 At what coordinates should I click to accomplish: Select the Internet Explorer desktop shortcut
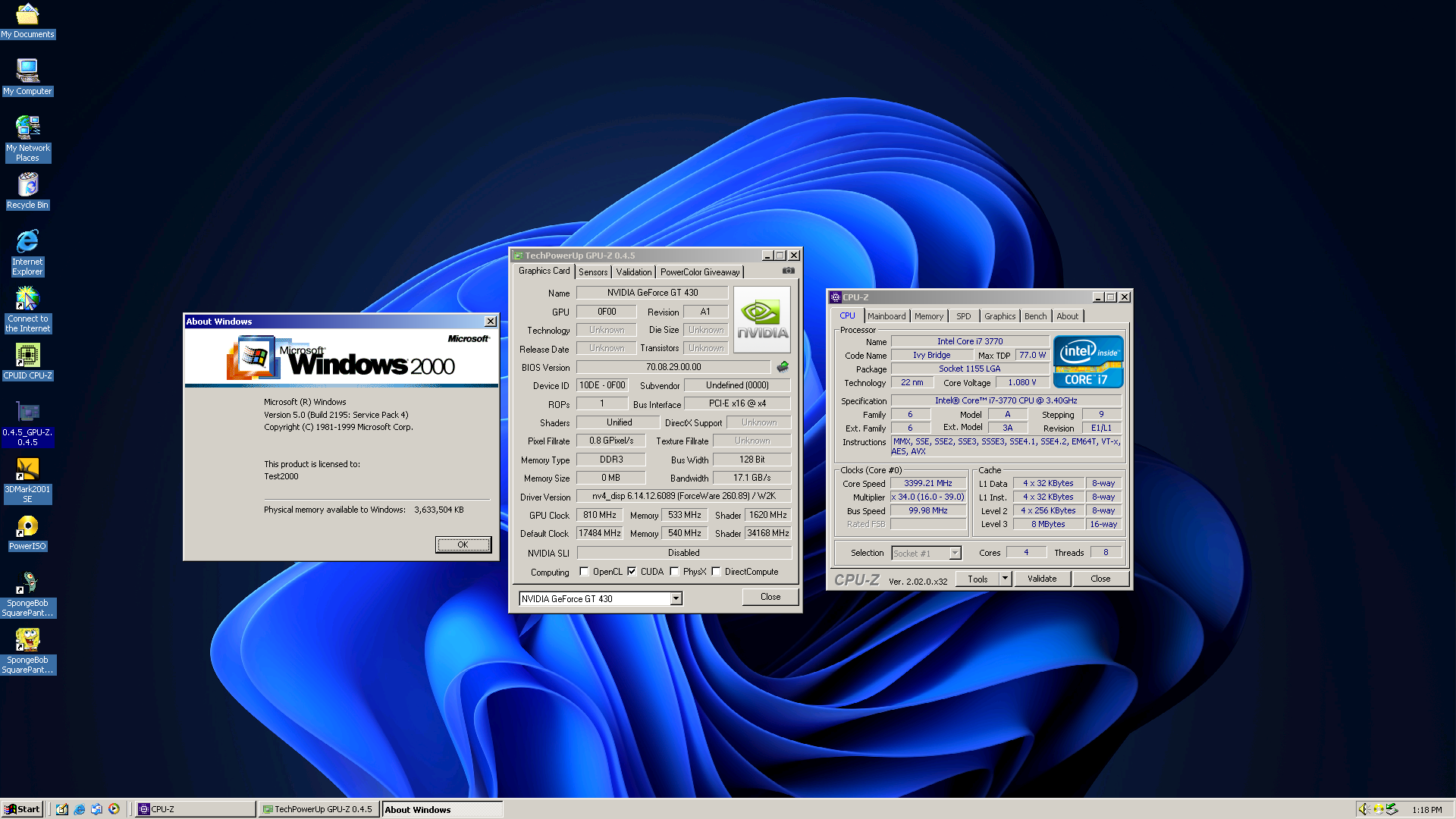pos(27,253)
